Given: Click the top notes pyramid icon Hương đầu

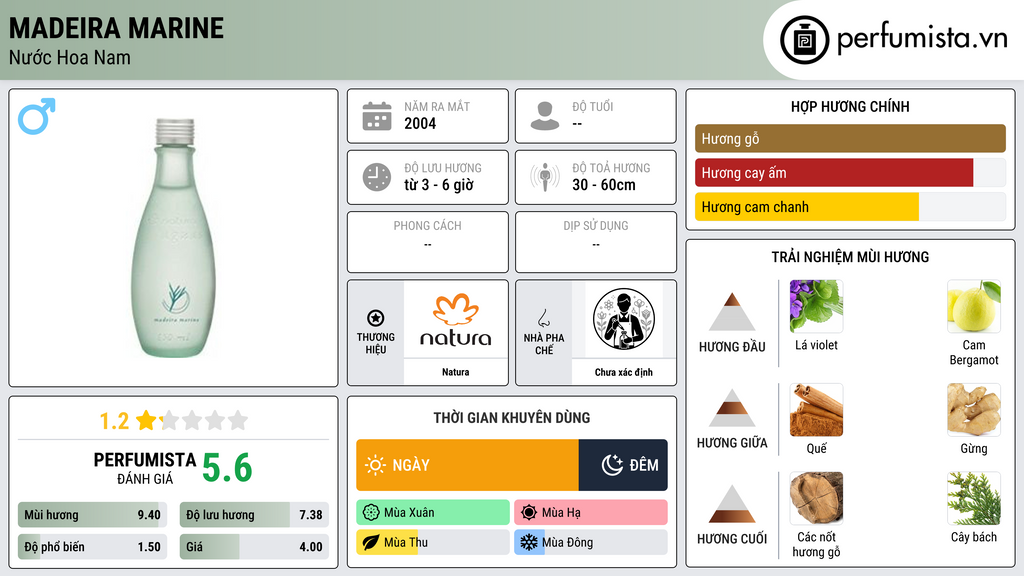Looking at the screenshot, I should click(x=732, y=312).
